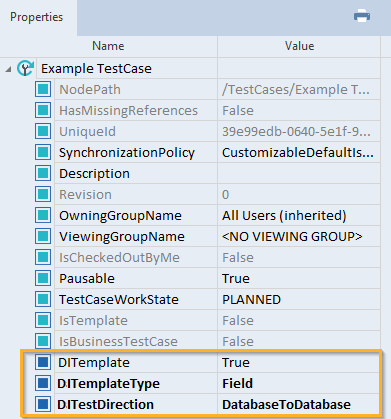391x419 pixels.
Task: Click the icon beside IsBusinessTestCase
Action: pos(43,341)
